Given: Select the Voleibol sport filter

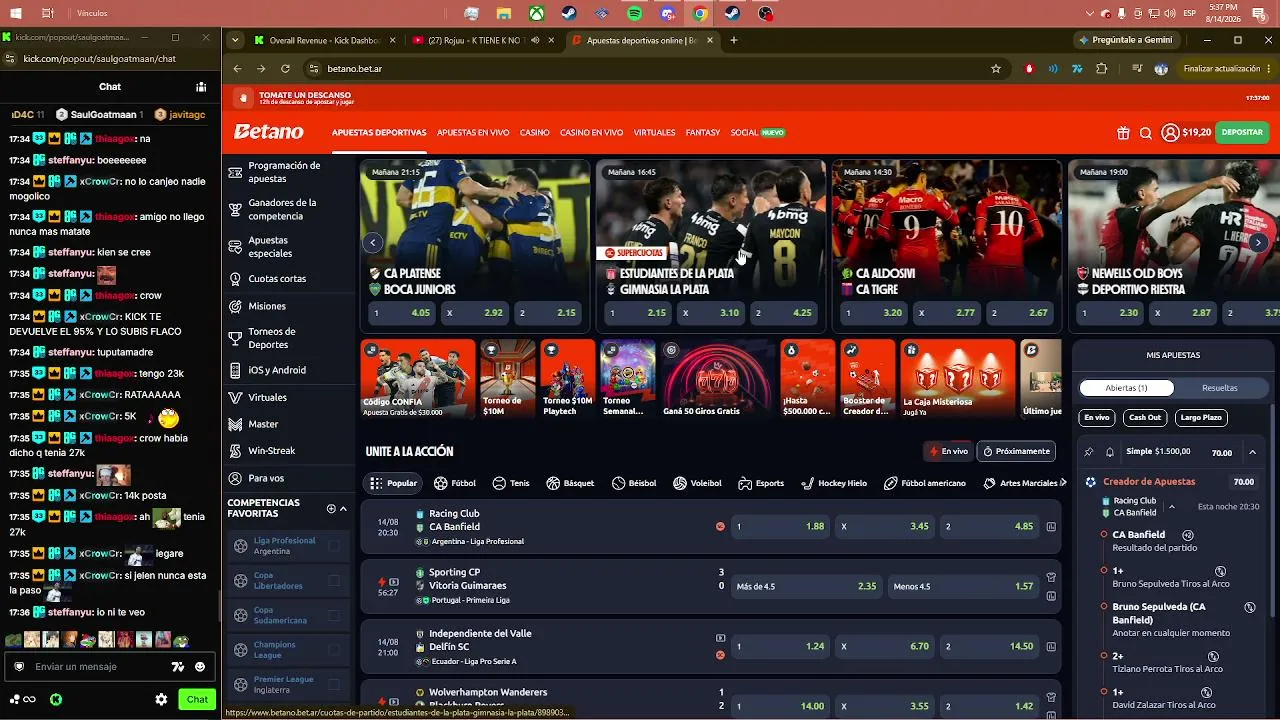Looking at the screenshot, I should (697, 483).
